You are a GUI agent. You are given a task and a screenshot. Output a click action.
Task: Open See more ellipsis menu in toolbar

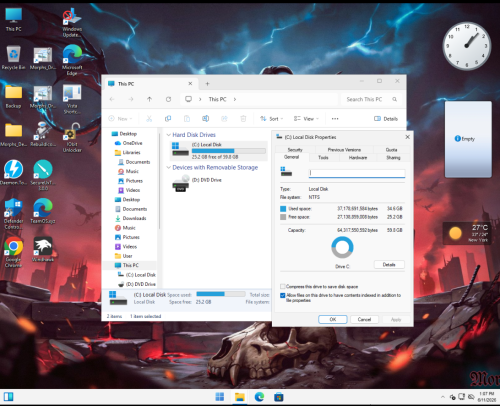(x=335, y=119)
